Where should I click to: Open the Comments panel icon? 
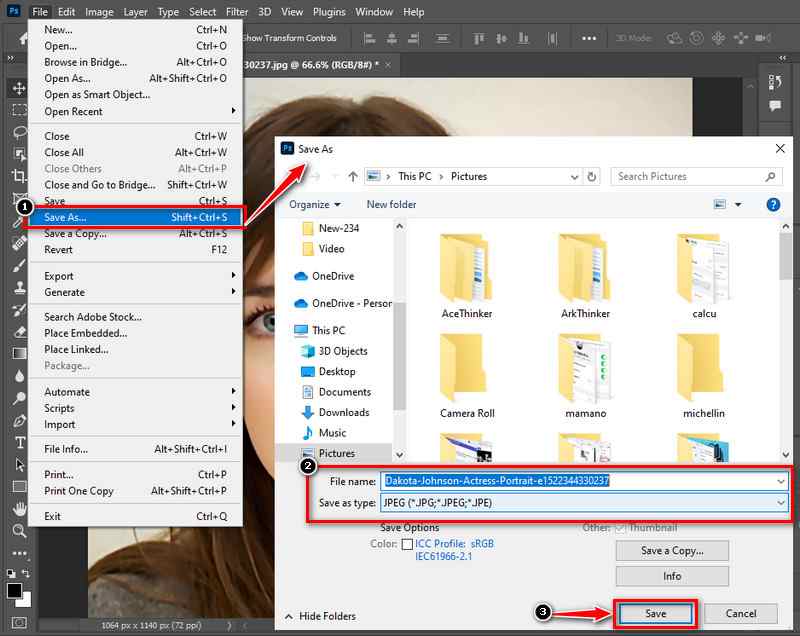775,106
